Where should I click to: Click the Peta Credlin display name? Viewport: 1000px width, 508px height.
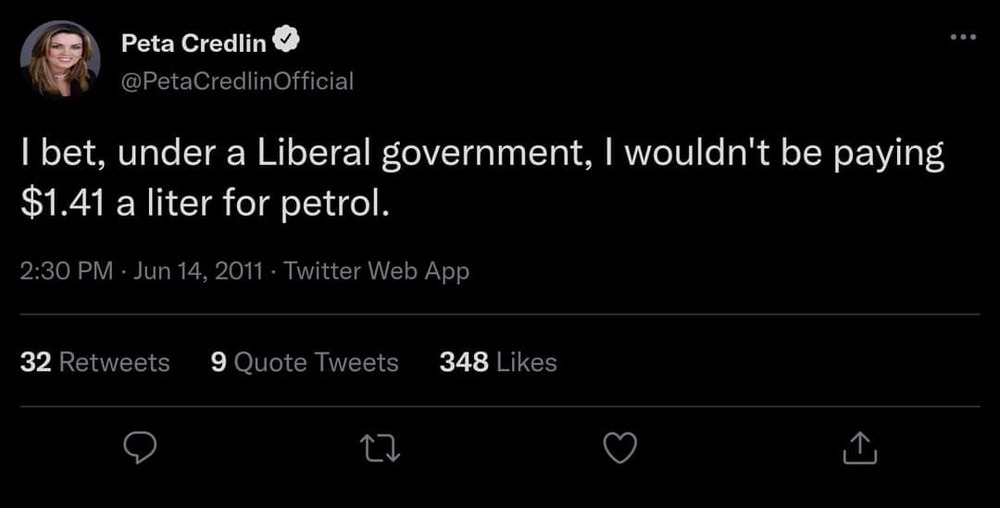click(195, 42)
